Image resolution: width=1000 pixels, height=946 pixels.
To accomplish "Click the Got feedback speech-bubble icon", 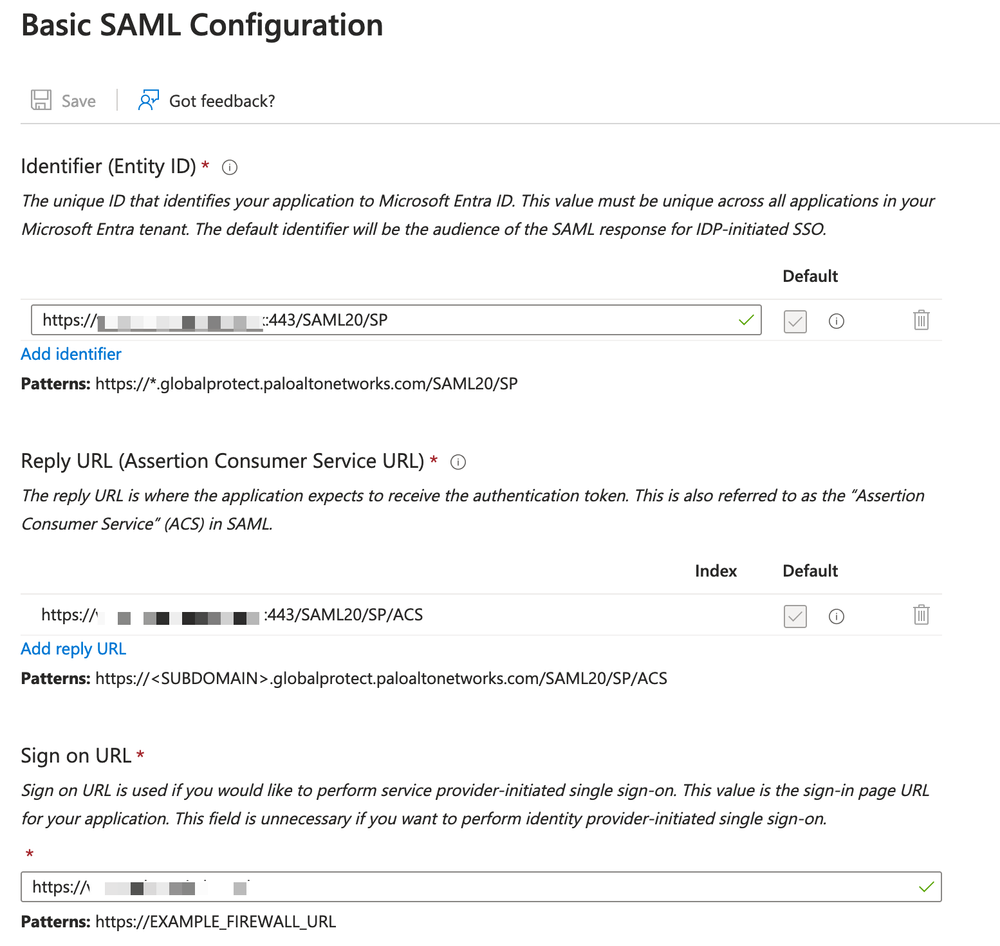I will 148,100.
